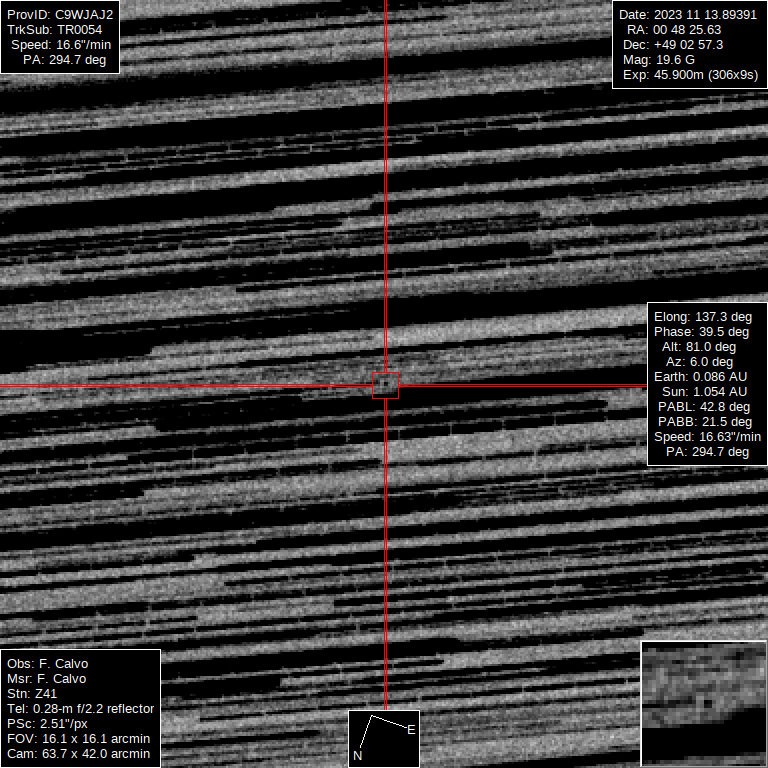Image resolution: width=768 pixels, height=768 pixels.
Task: Click the 'Stn: Z41' text
Action: (x=32, y=694)
